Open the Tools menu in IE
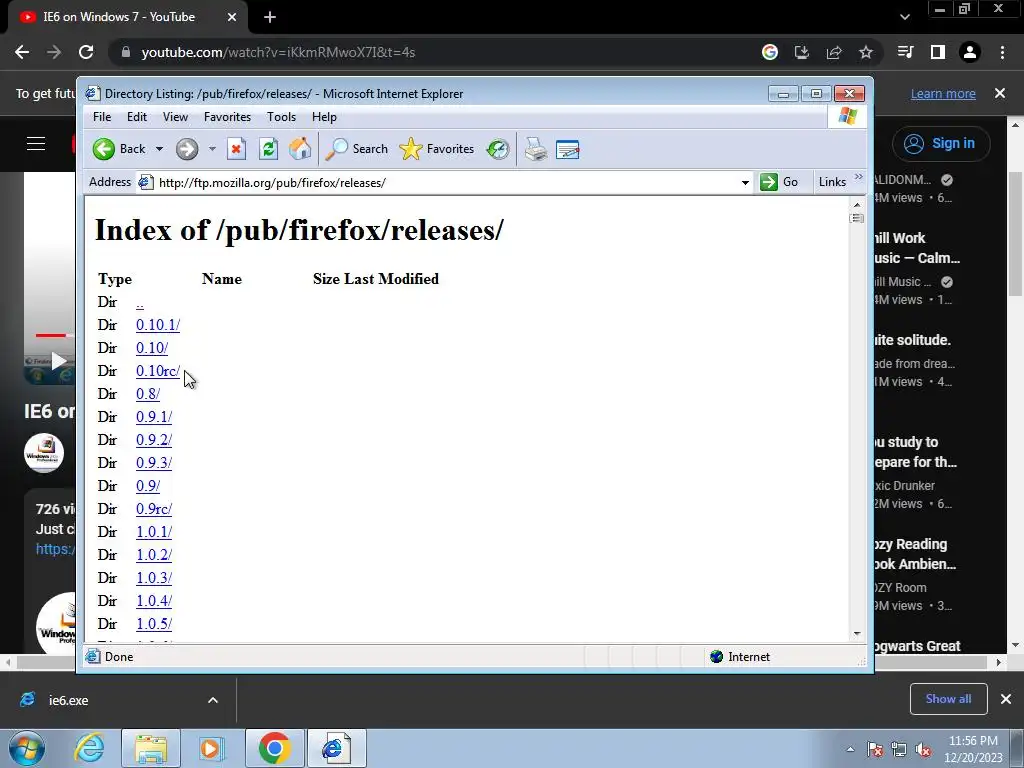The height and width of the screenshot is (768, 1024). coord(281,117)
